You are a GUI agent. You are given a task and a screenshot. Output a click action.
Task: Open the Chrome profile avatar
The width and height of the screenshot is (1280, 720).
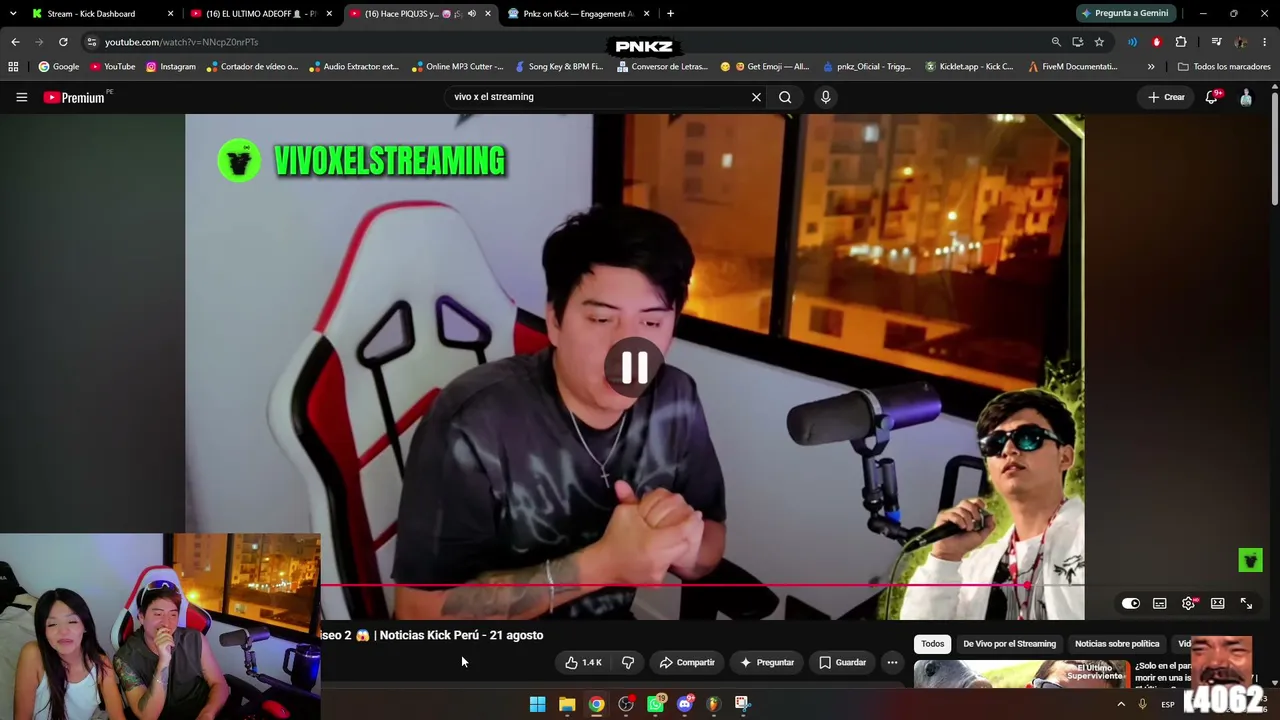tap(1241, 42)
